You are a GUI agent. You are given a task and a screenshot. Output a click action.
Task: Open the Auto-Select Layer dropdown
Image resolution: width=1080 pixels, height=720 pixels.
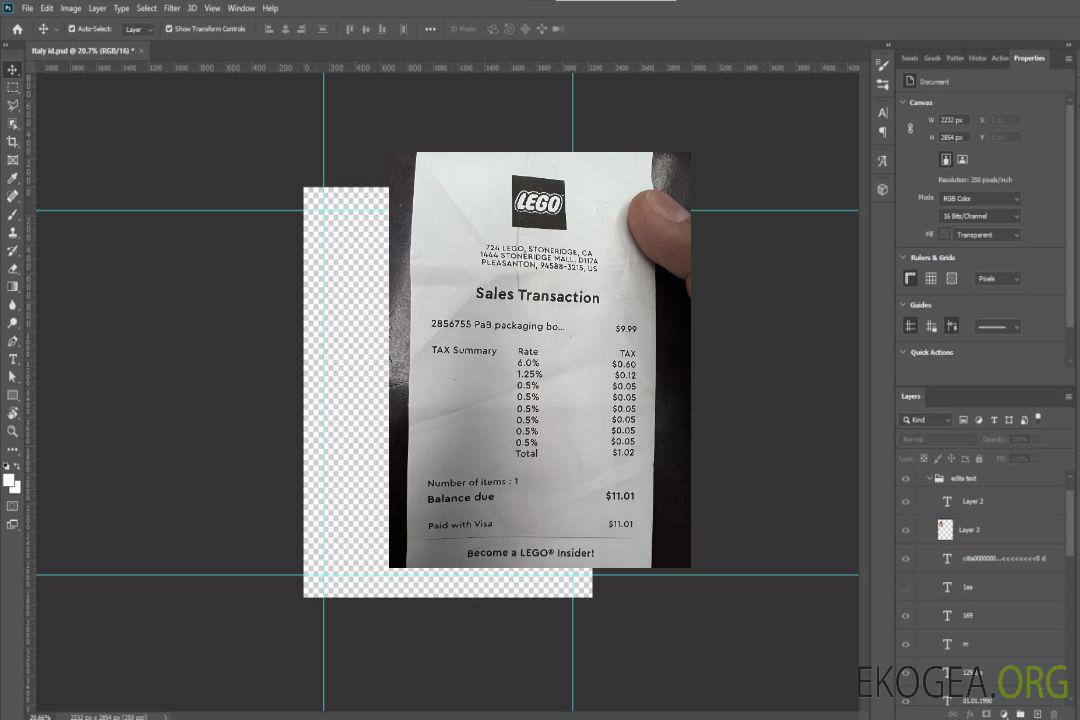click(x=138, y=29)
